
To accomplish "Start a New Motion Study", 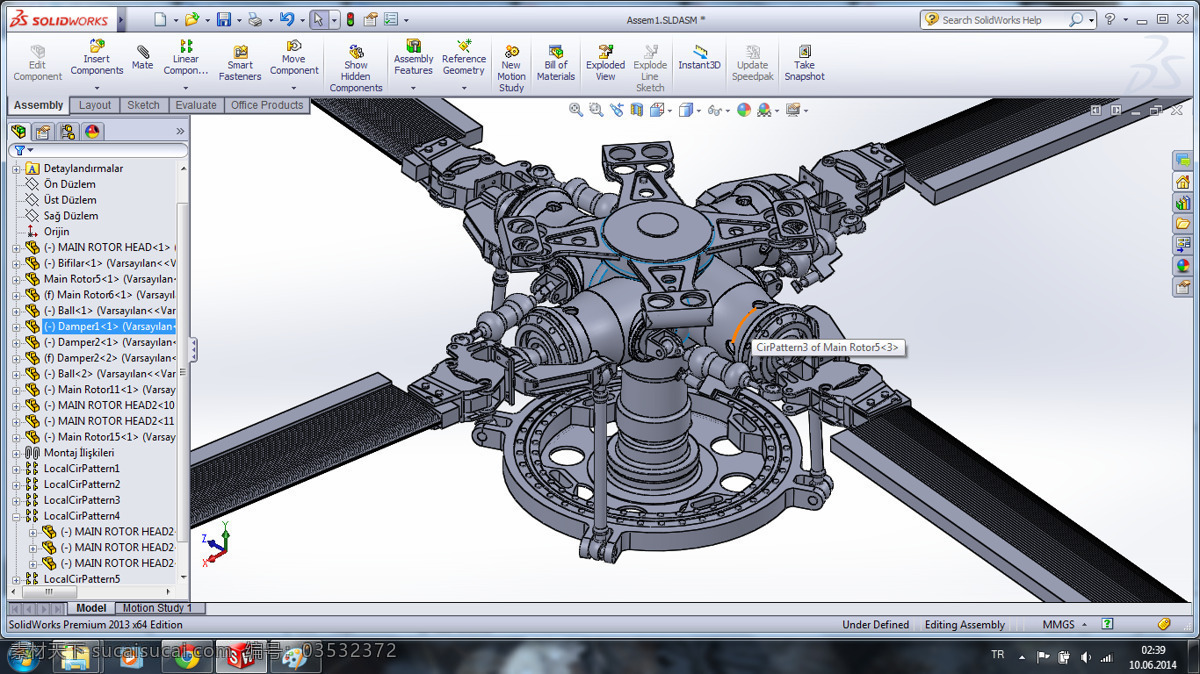I will (511, 68).
